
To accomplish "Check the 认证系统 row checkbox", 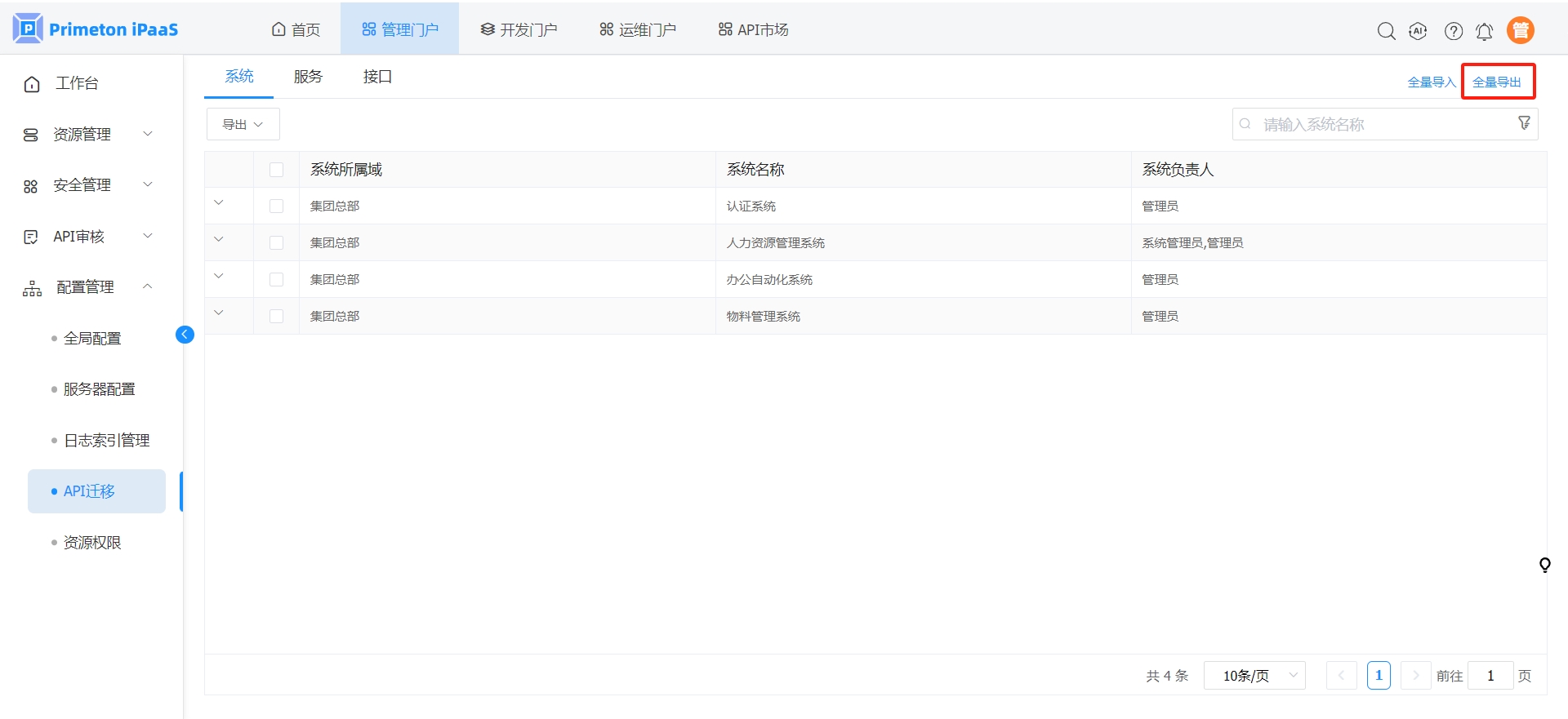I will [x=276, y=206].
